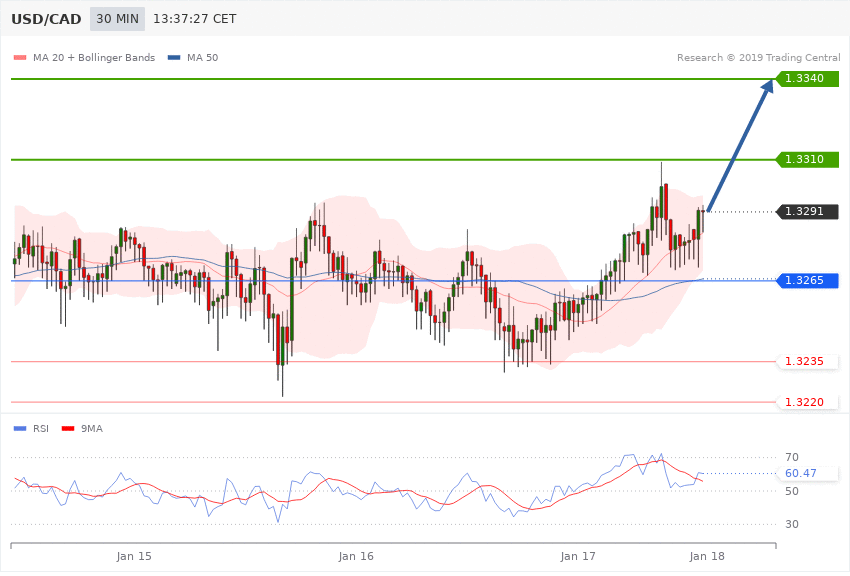Click the MA 50 blue legend swatch
Viewport: 850px width, 576px height.
tap(174, 57)
